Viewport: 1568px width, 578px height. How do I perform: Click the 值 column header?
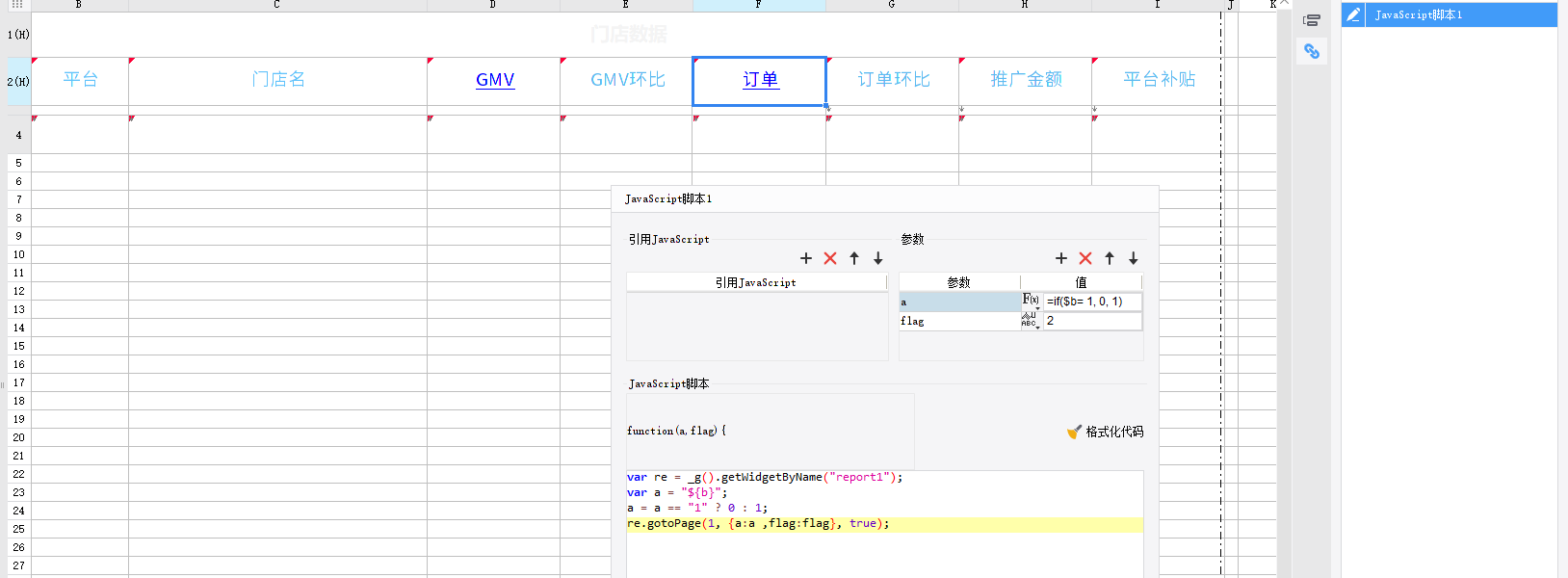[1081, 282]
